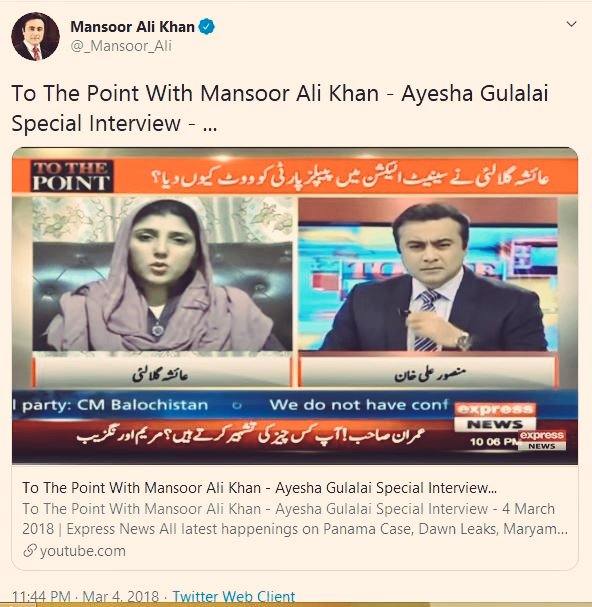Click the Express News logo in video
This screenshot has width=592, height=607.
495,417
